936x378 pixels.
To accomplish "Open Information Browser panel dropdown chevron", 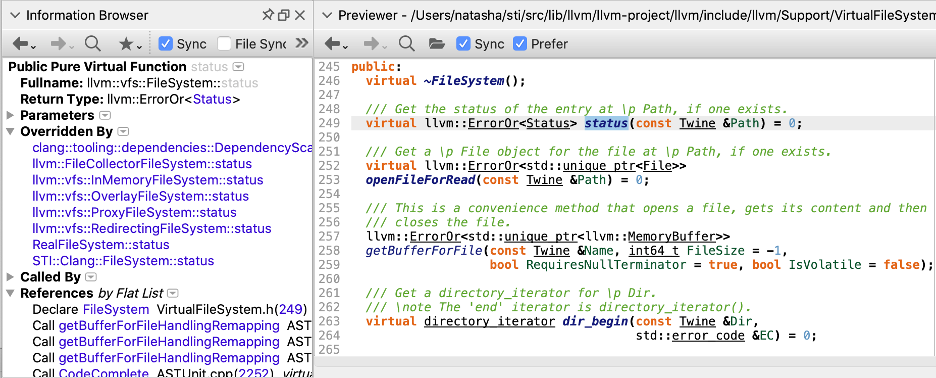I will [15, 16].
